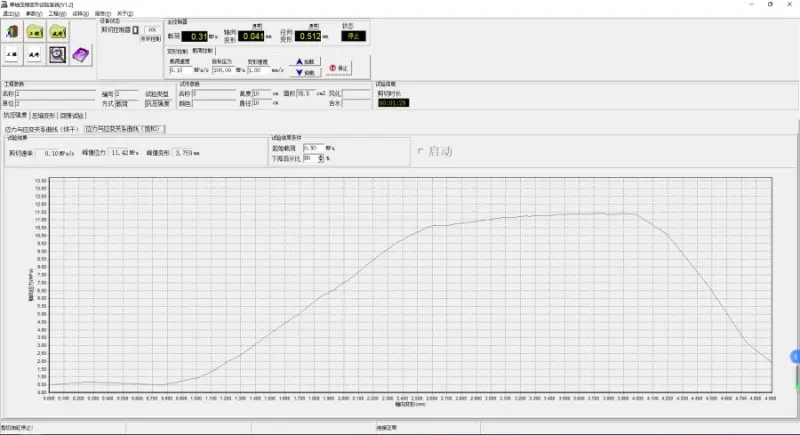Open the magnifier search/preview icon

(x=58, y=54)
